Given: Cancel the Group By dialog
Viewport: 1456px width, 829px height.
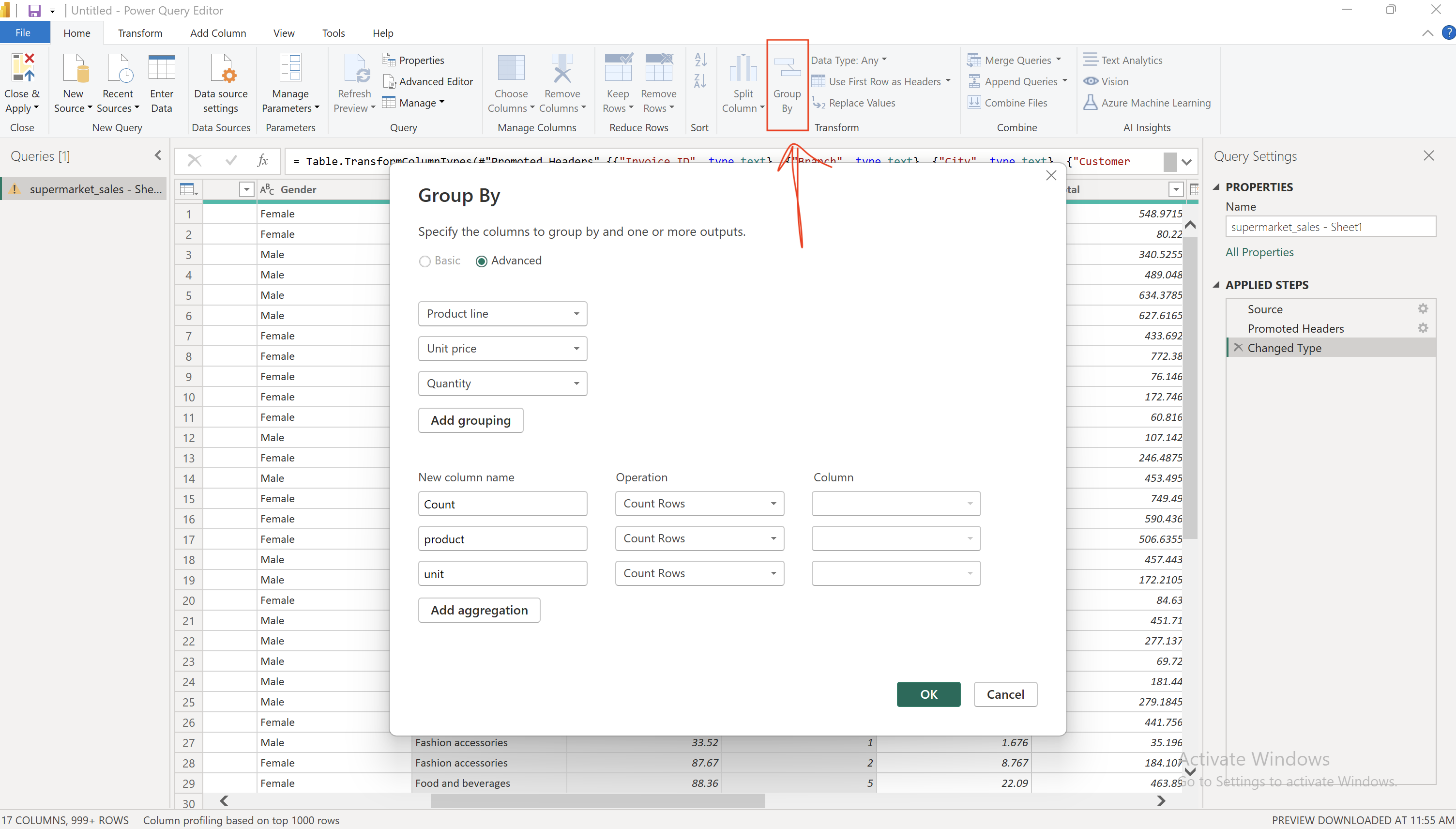Looking at the screenshot, I should [1005, 694].
